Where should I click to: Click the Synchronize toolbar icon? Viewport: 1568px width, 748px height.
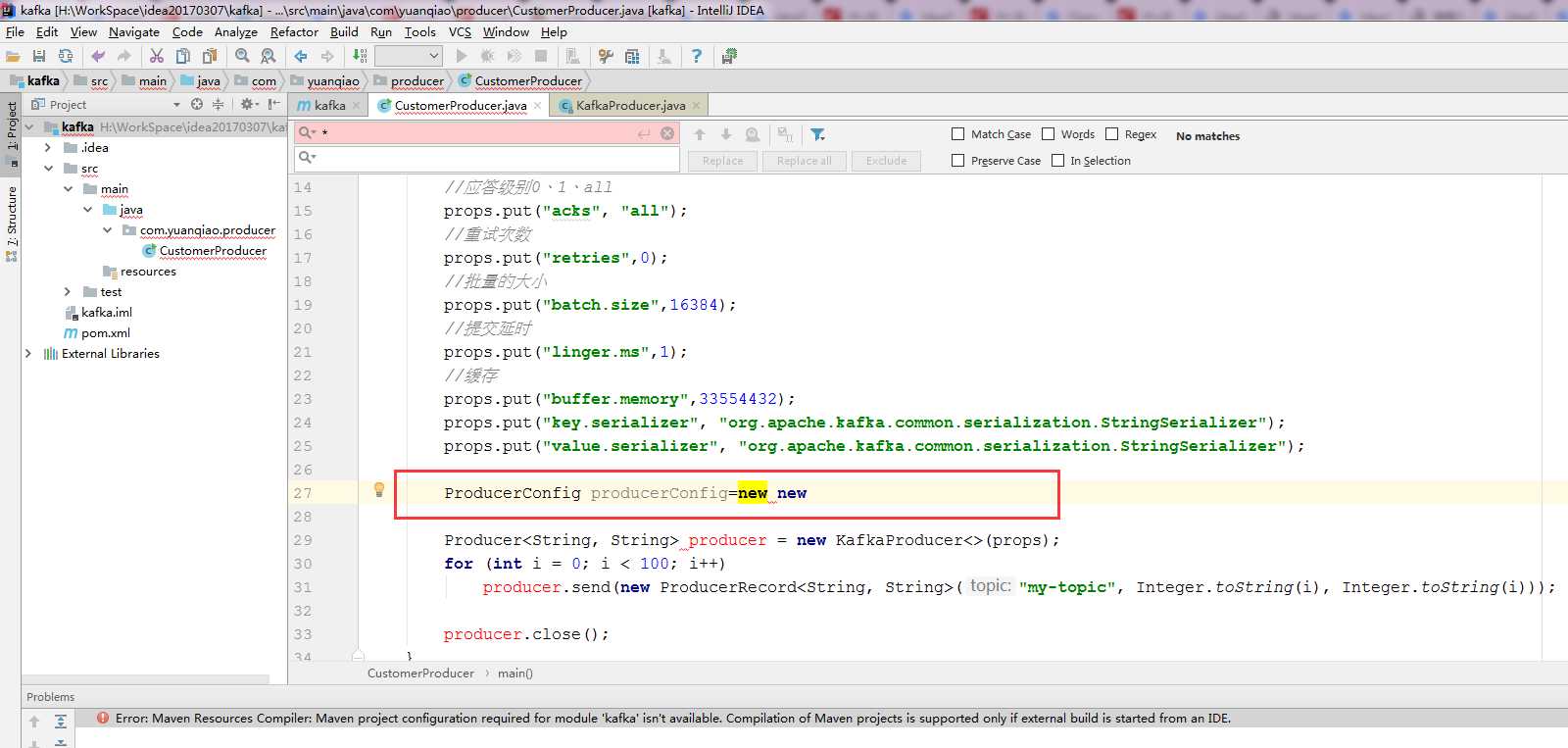click(x=66, y=57)
